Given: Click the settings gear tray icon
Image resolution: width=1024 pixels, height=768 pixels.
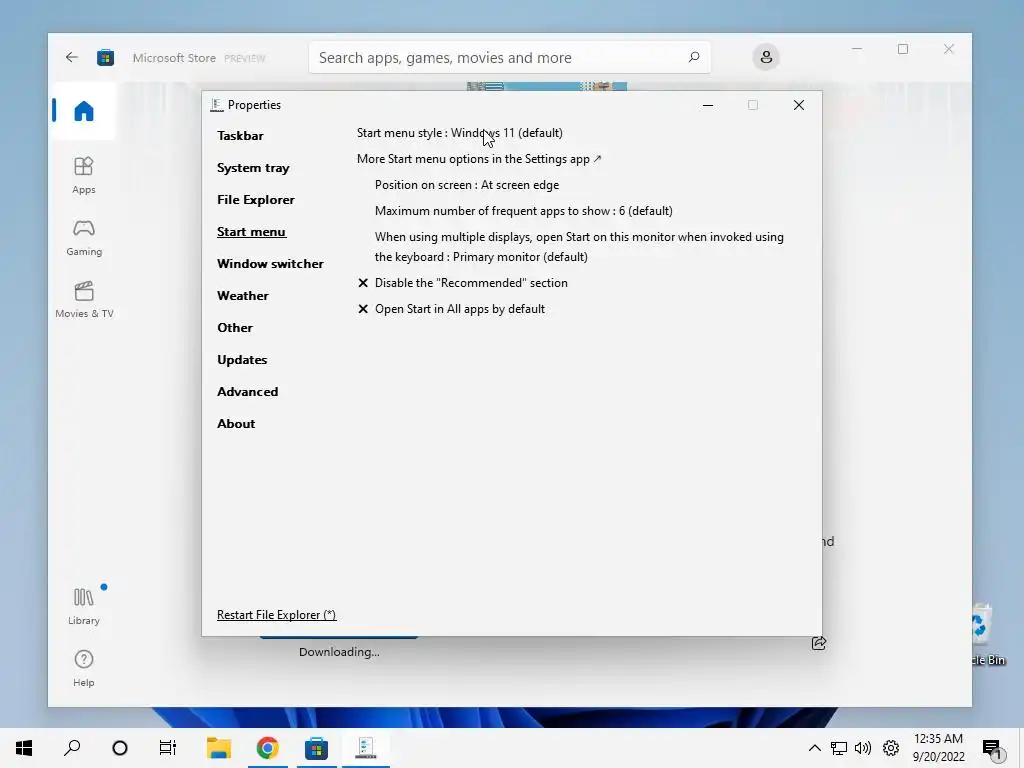Looking at the screenshot, I should [891, 748].
